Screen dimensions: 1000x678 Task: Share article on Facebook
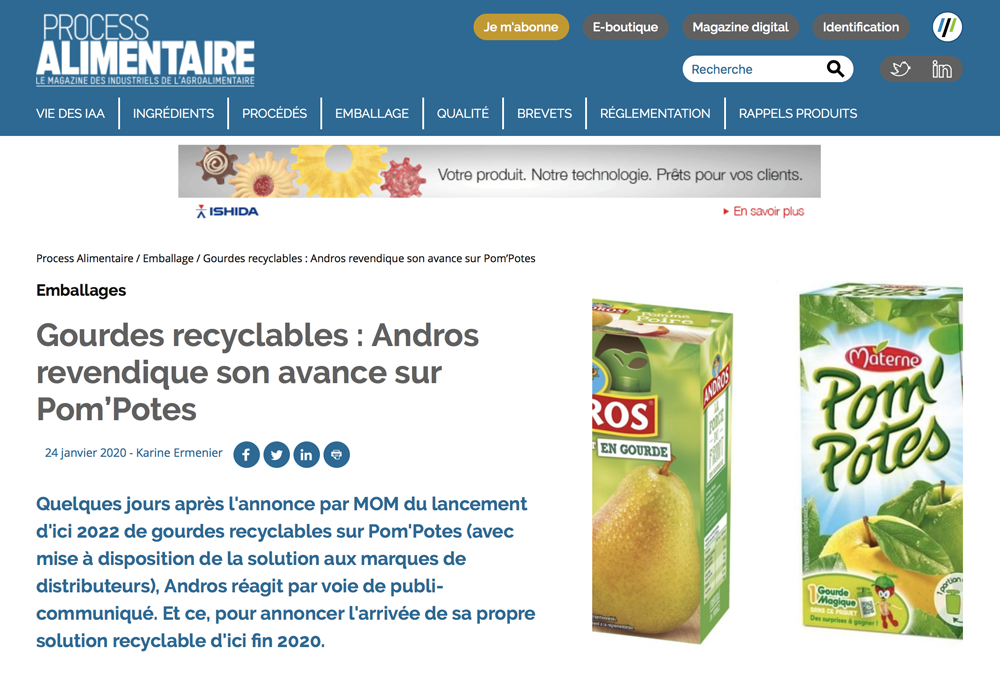click(x=246, y=455)
